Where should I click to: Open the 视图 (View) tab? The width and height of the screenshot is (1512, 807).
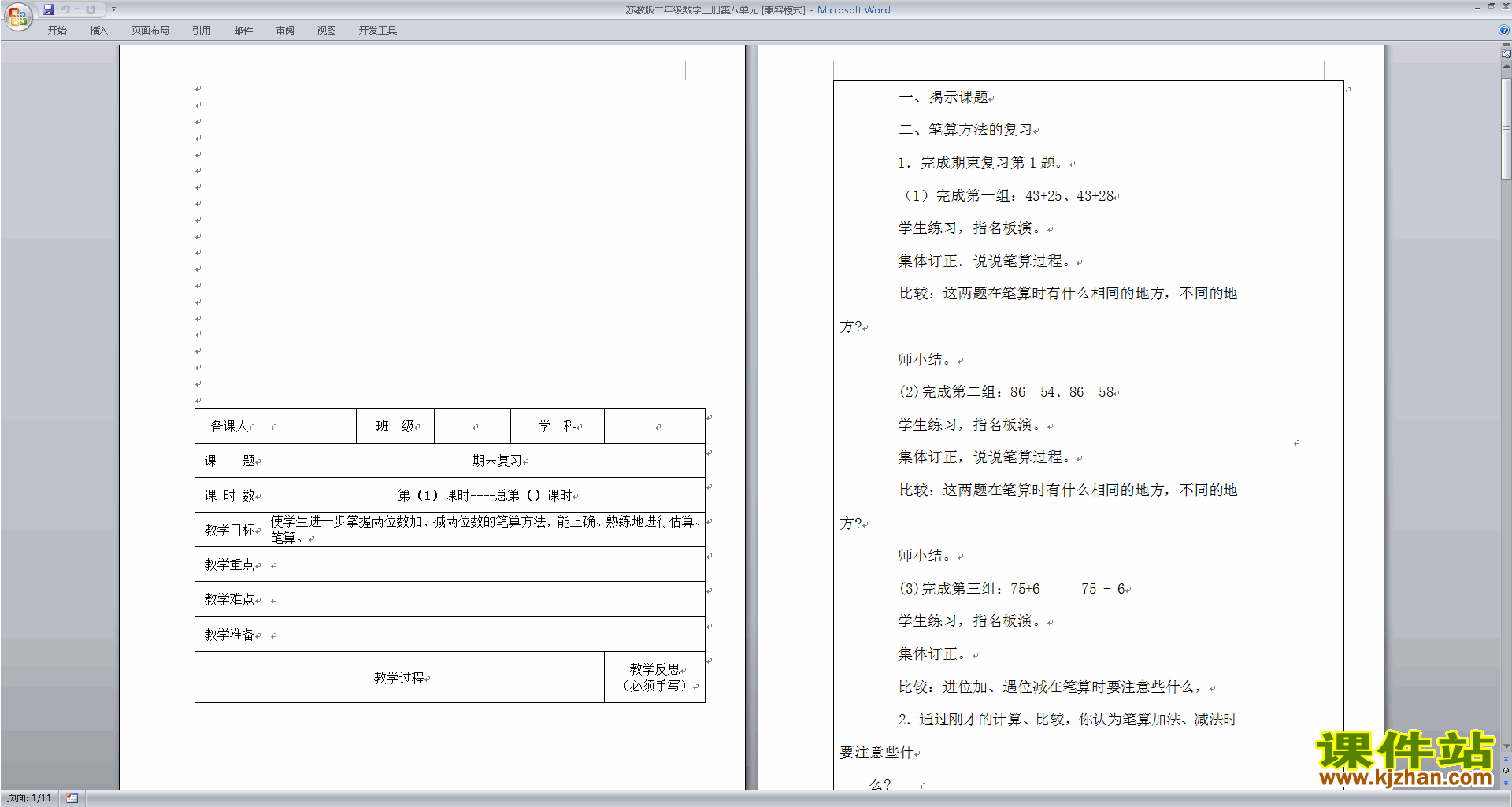[x=326, y=30]
